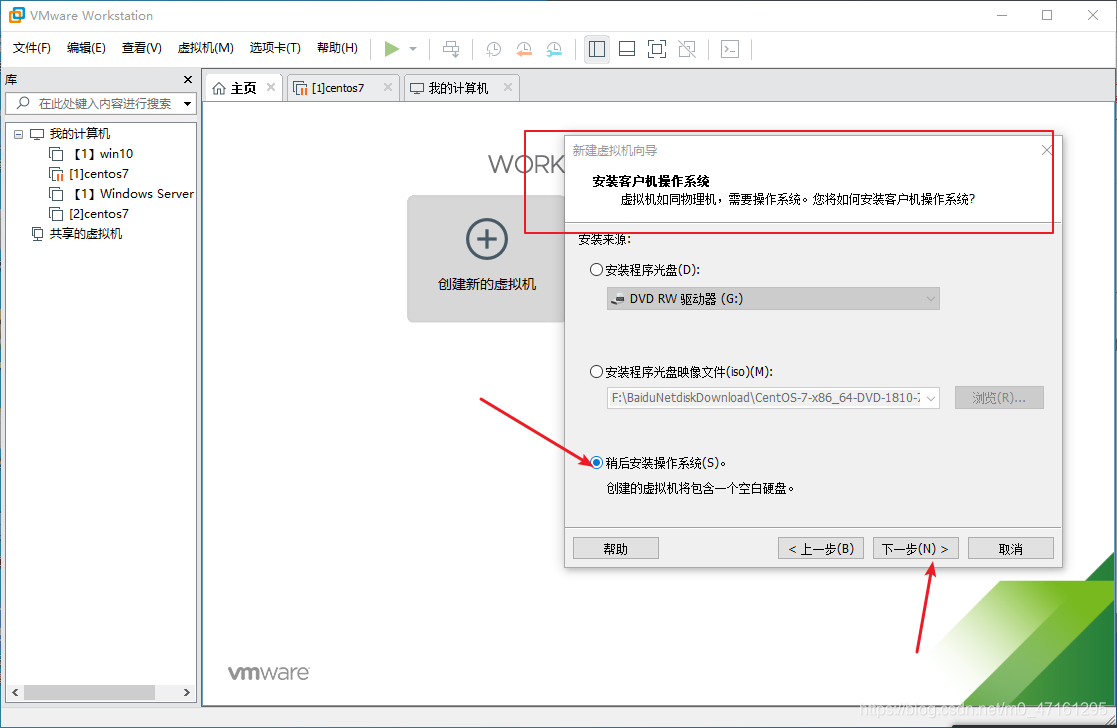Open the snapshot manager icon
The height and width of the screenshot is (728, 1117).
point(554,49)
